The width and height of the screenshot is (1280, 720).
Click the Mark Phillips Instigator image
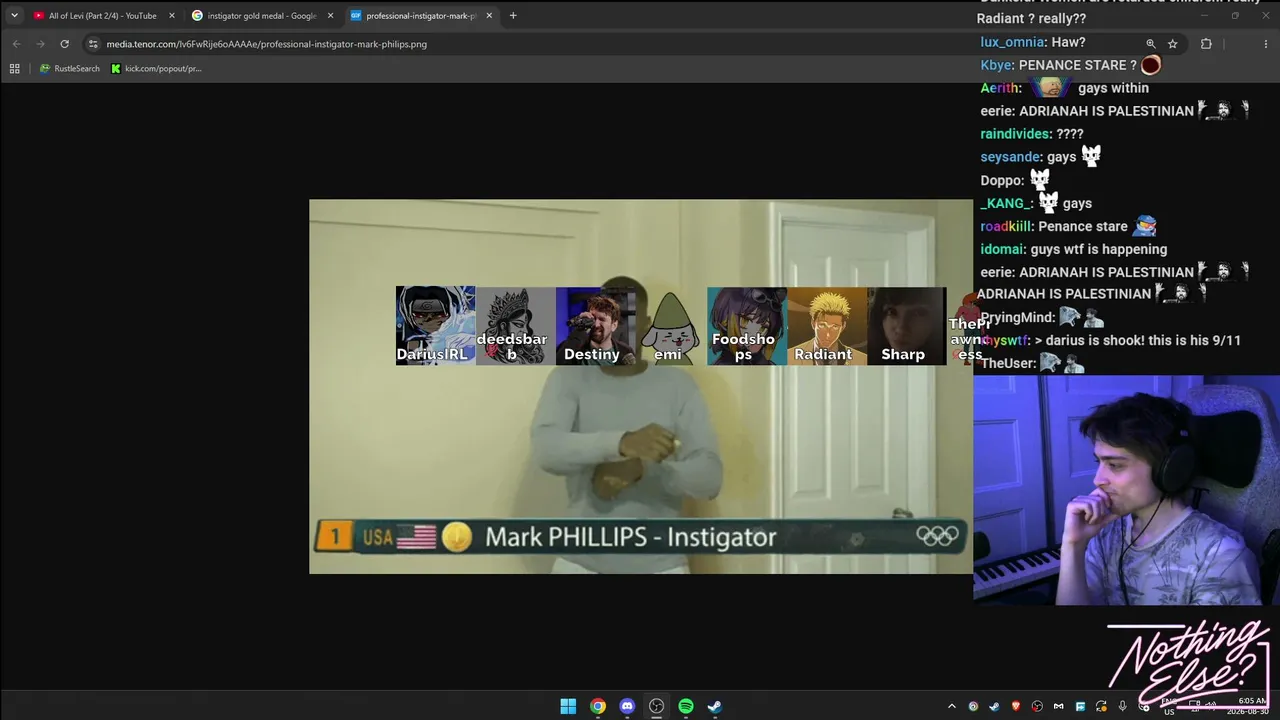pyautogui.click(x=641, y=386)
